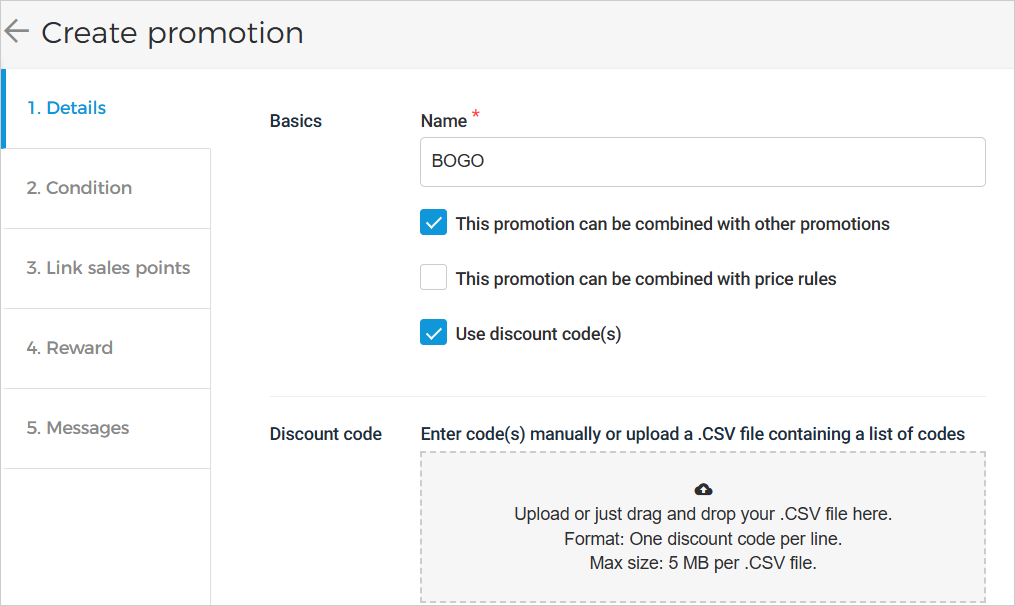Image resolution: width=1015 pixels, height=606 pixels.
Task: Click 'combined with other promotions' label text
Action: tap(672, 224)
